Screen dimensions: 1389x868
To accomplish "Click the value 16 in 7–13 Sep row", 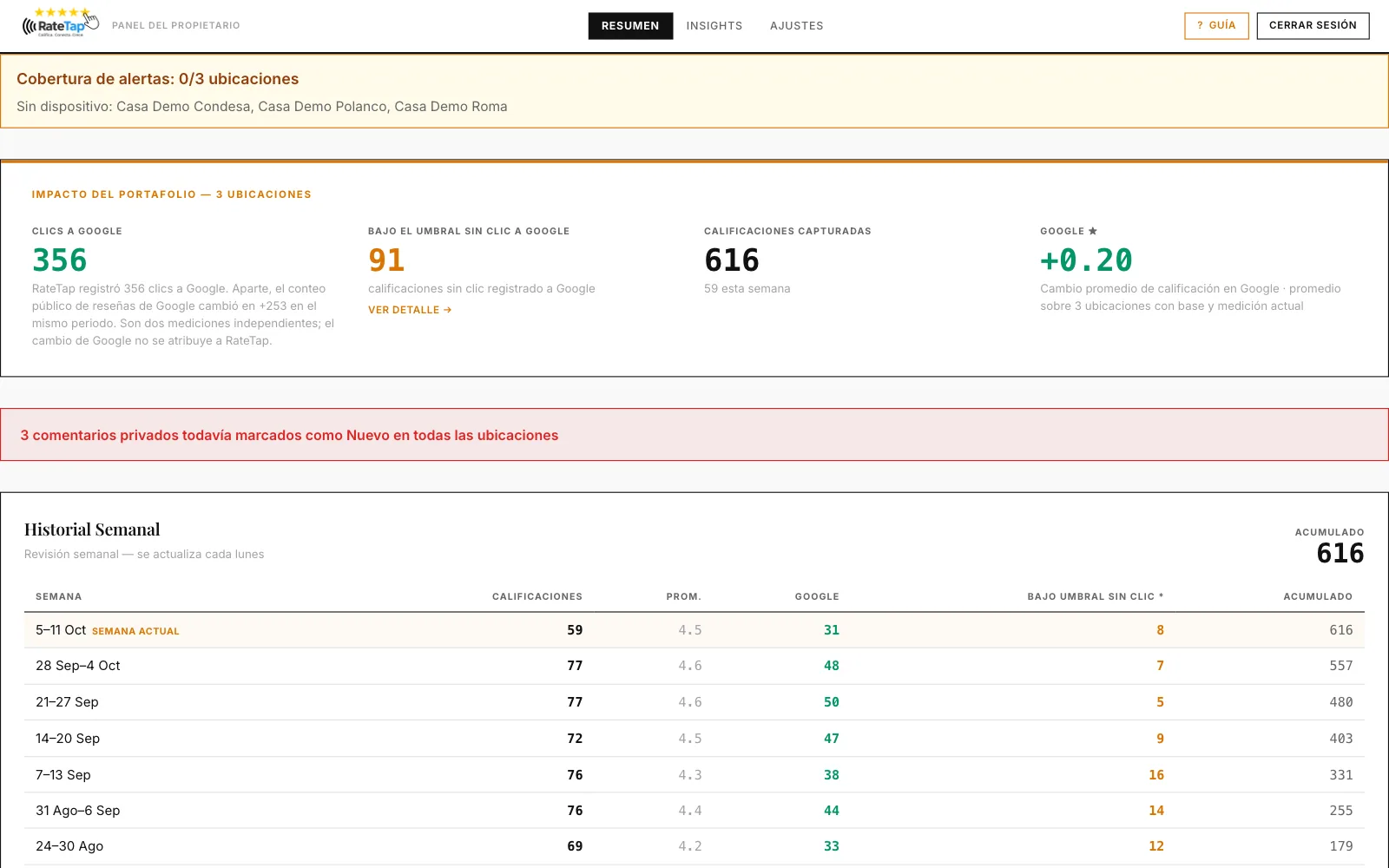I will click(1156, 775).
